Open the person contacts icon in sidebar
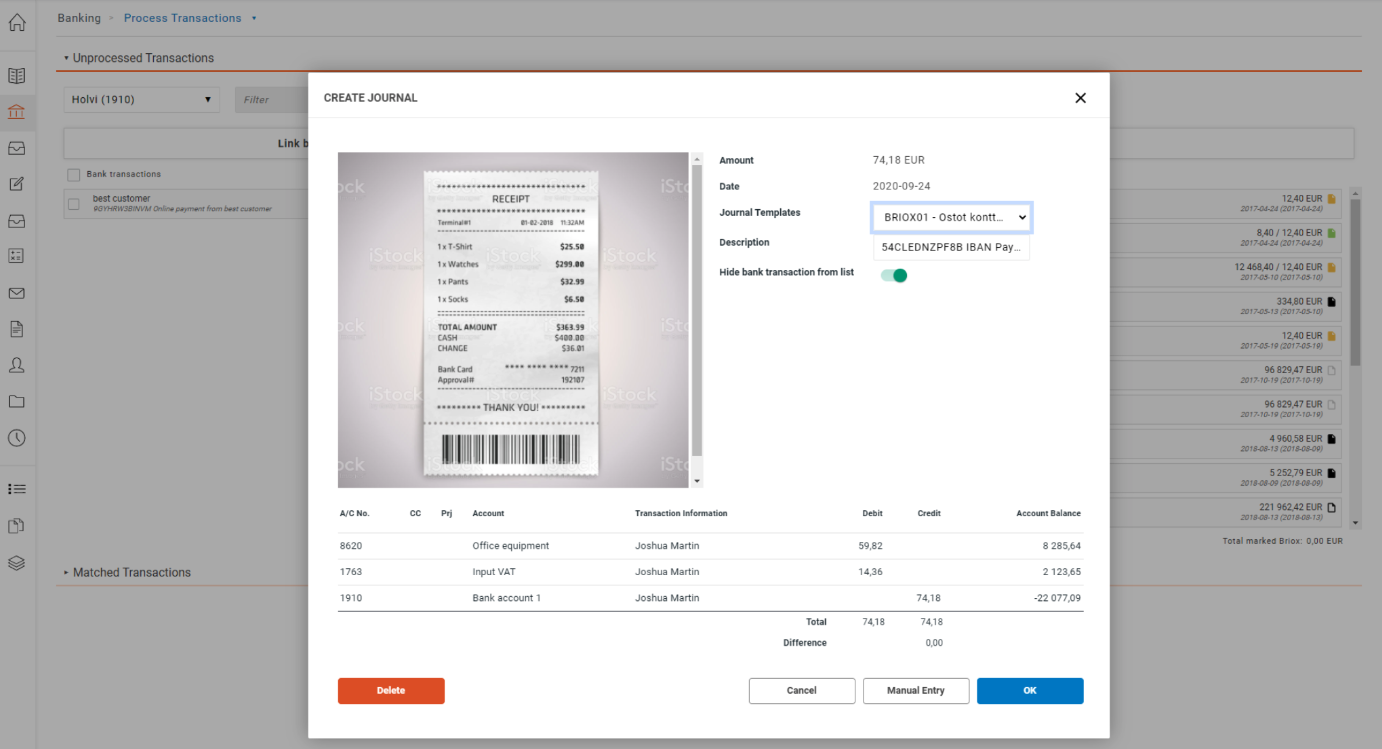Screen dimensions: 1382x749 [16, 365]
